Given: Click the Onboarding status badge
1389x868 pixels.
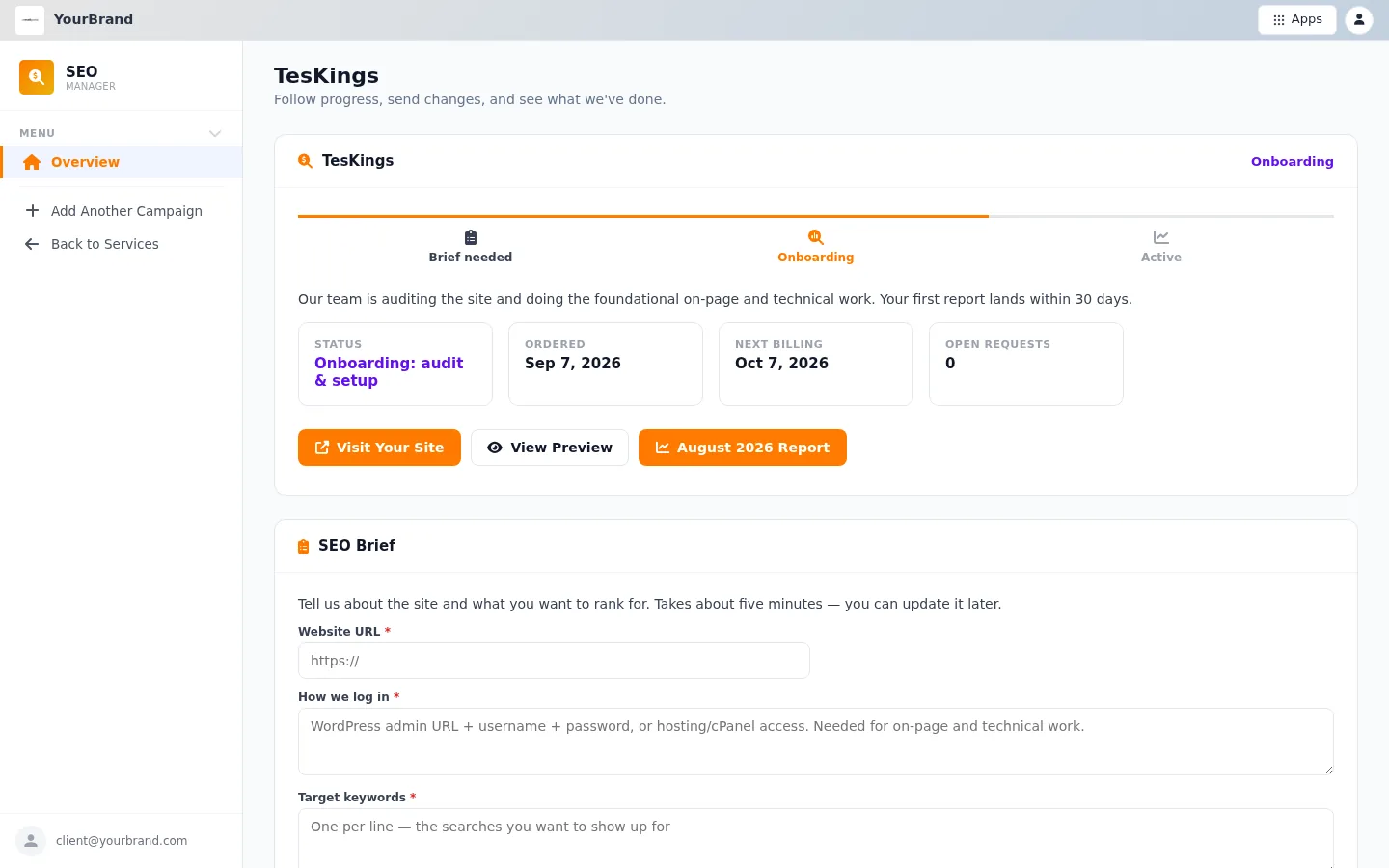Looking at the screenshot, I should 1292,161.
